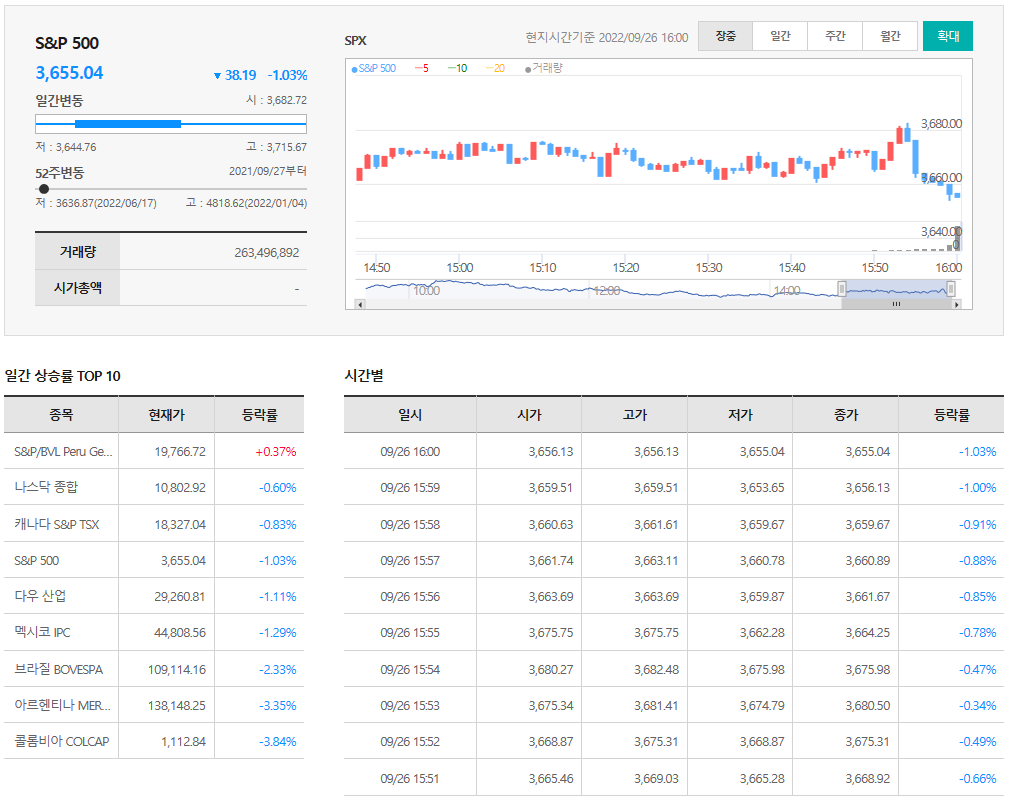
Task: Toggle the 거래량 volume legend
Action: pos(544,68)
